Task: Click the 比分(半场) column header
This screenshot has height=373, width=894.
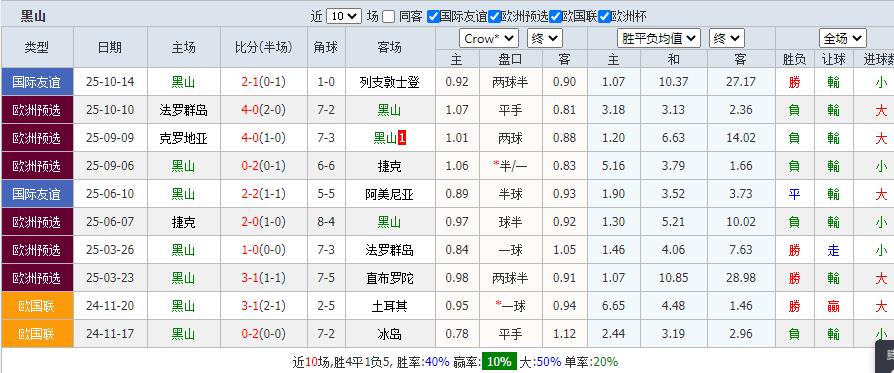Action: coord(263,47)
